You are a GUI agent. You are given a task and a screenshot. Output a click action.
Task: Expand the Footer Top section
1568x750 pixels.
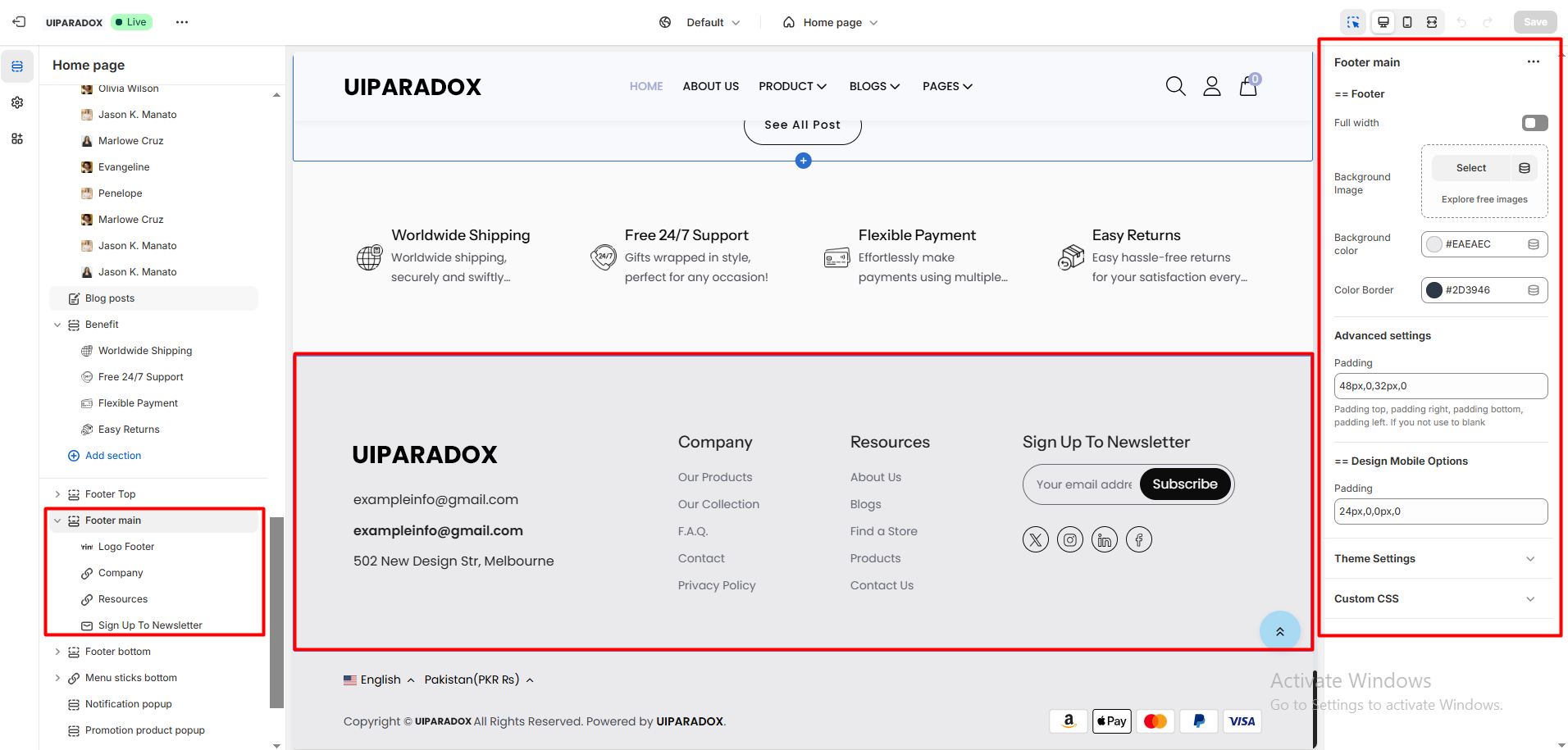pos(57,494)
